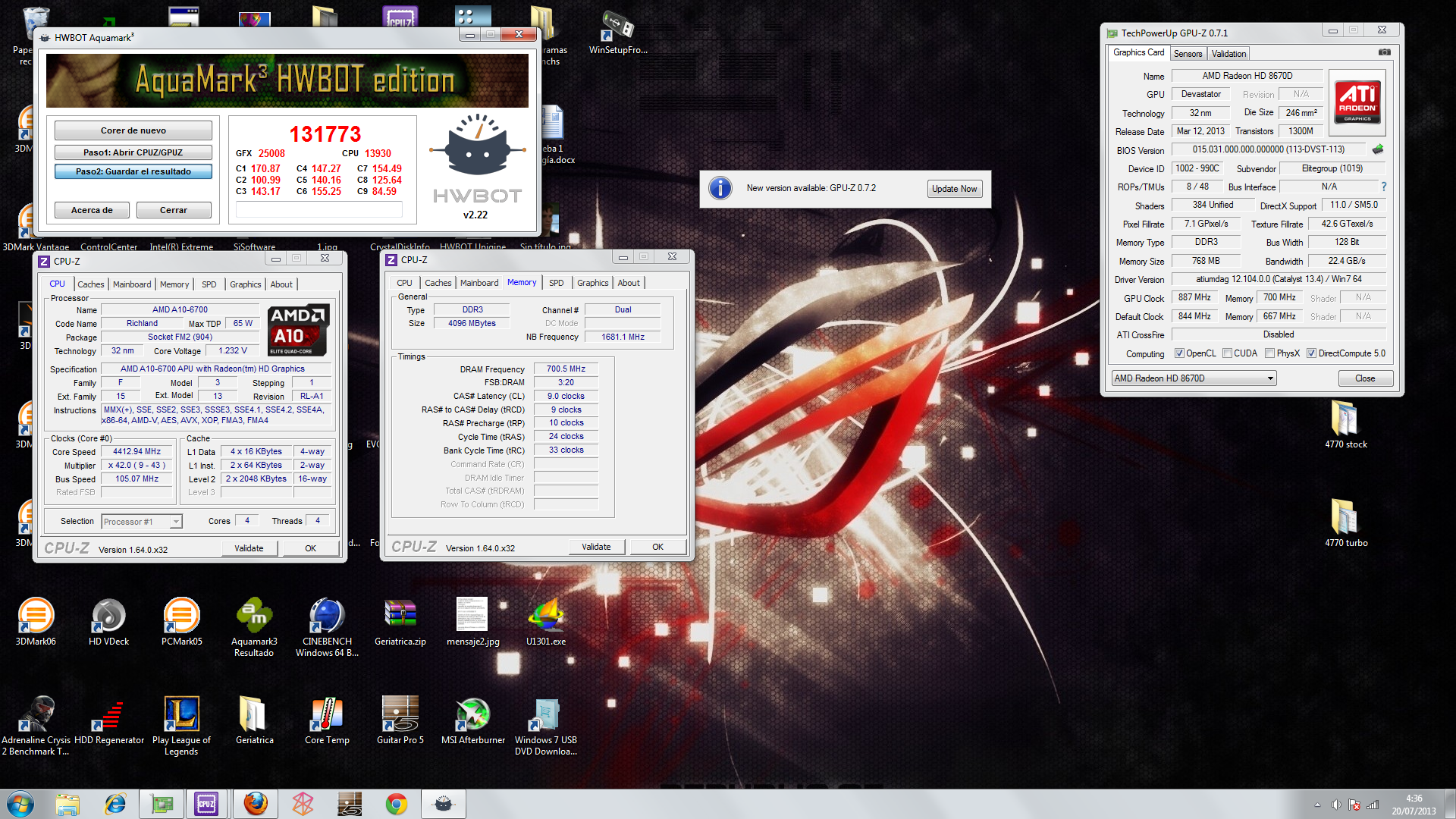Open the 4770 turbo folder
Viewport: 1456px width, 819px height.
[1345, 523]
